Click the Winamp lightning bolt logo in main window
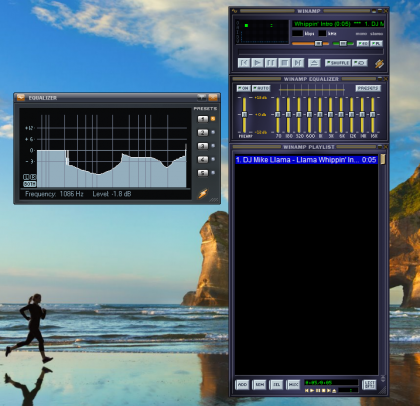The height and width of the screenshot is (406, 420). (x=379, y=63)
